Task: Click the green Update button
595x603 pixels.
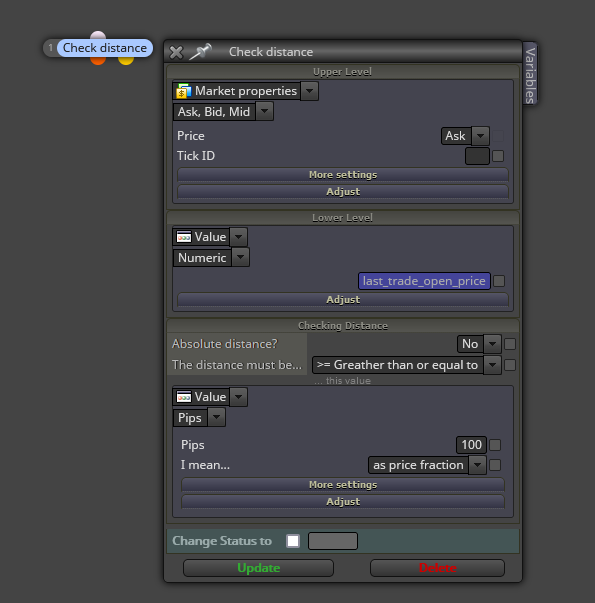Action: [258, 568]
